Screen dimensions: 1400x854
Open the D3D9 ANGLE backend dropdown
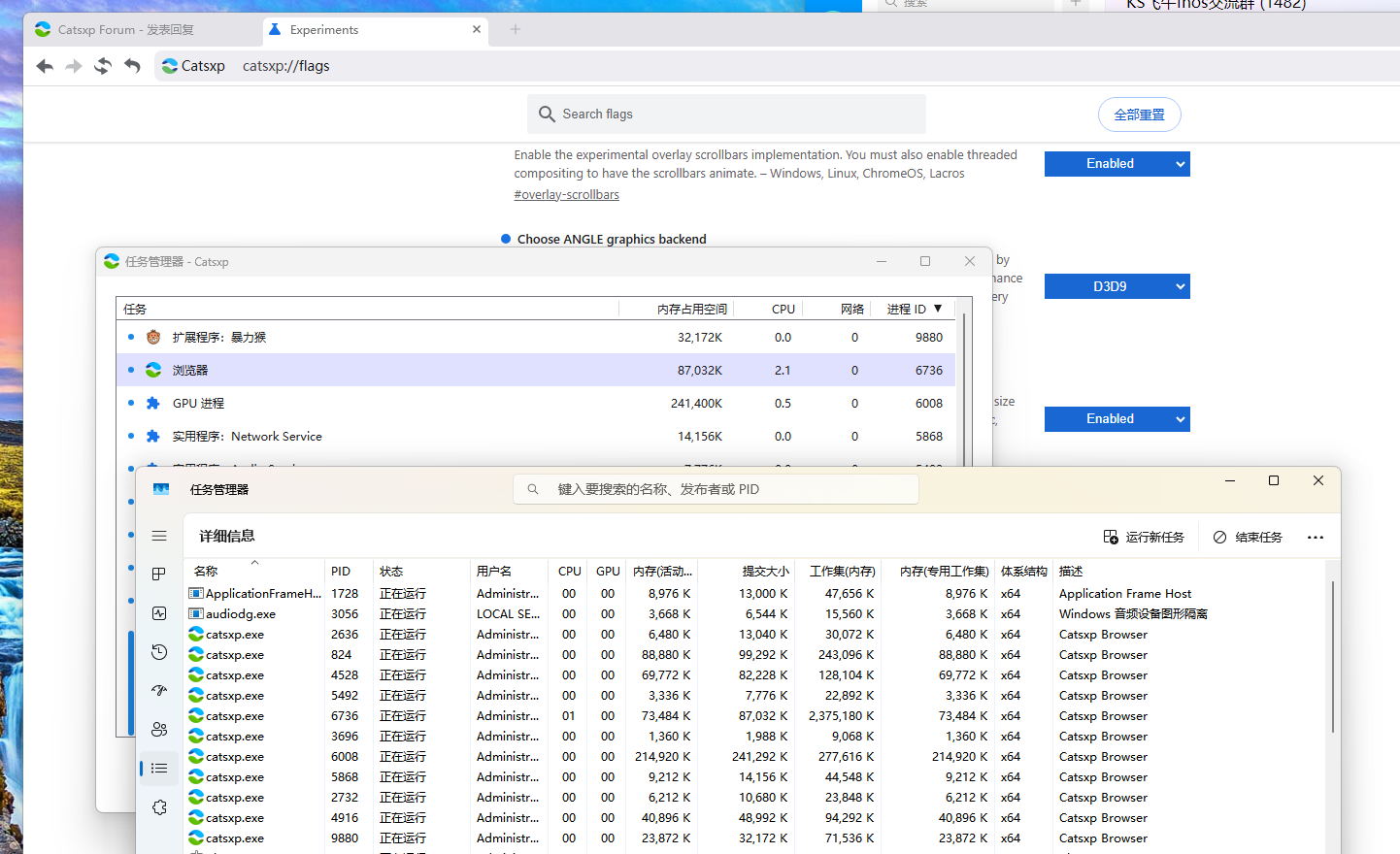click(x=1117, y=287)
